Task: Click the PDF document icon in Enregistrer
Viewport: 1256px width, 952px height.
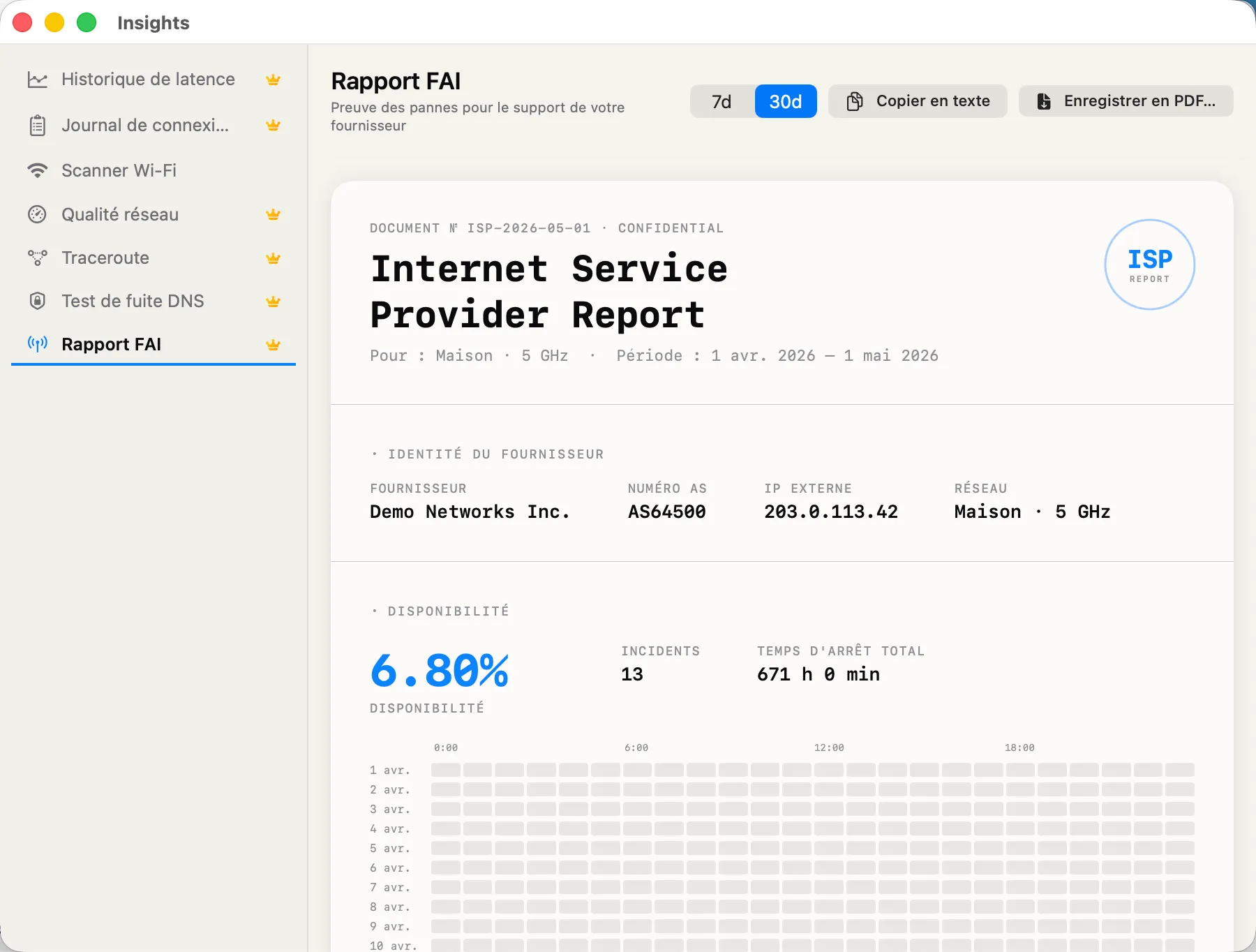Action: (x=1044, y=101)
